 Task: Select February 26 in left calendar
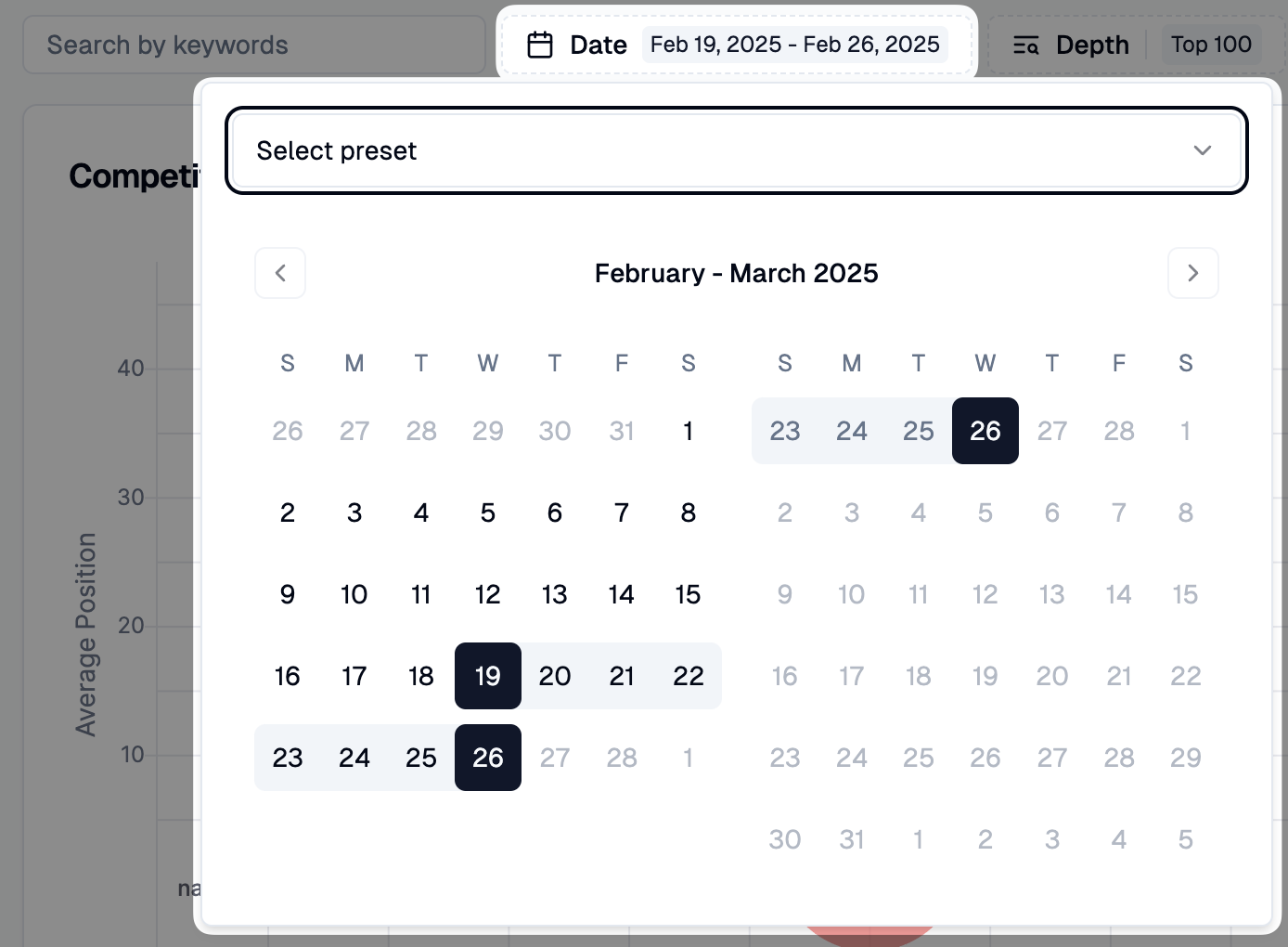488,758
